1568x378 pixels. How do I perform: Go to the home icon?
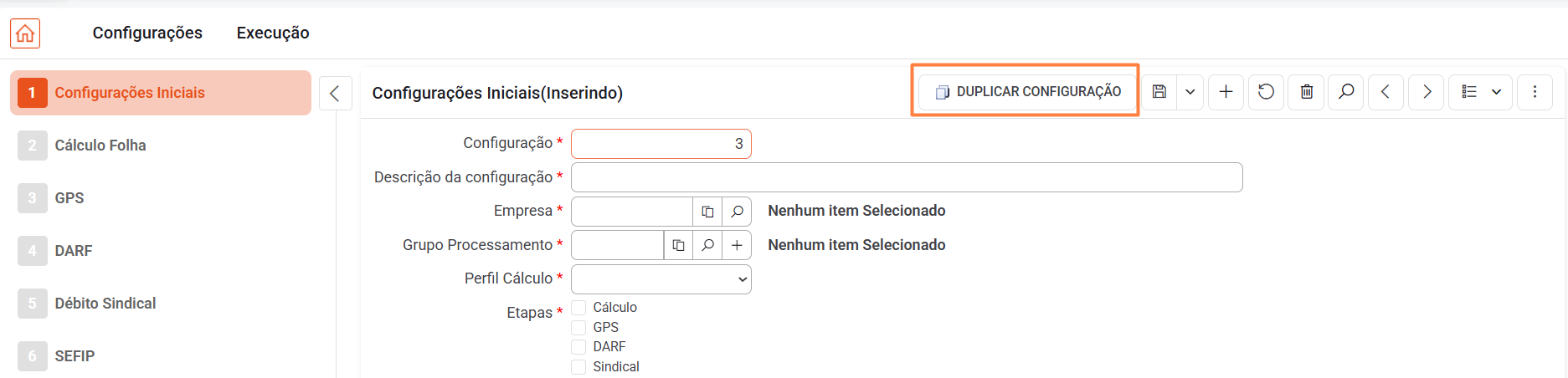click(25, 33)
